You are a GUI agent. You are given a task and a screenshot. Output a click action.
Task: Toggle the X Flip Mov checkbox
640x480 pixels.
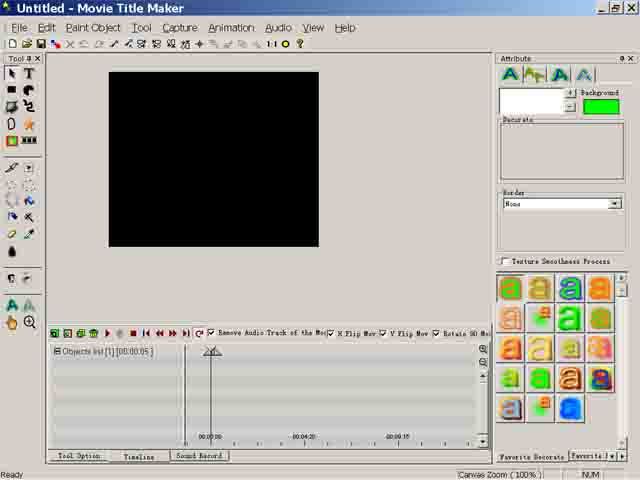(x=331, y=333)
